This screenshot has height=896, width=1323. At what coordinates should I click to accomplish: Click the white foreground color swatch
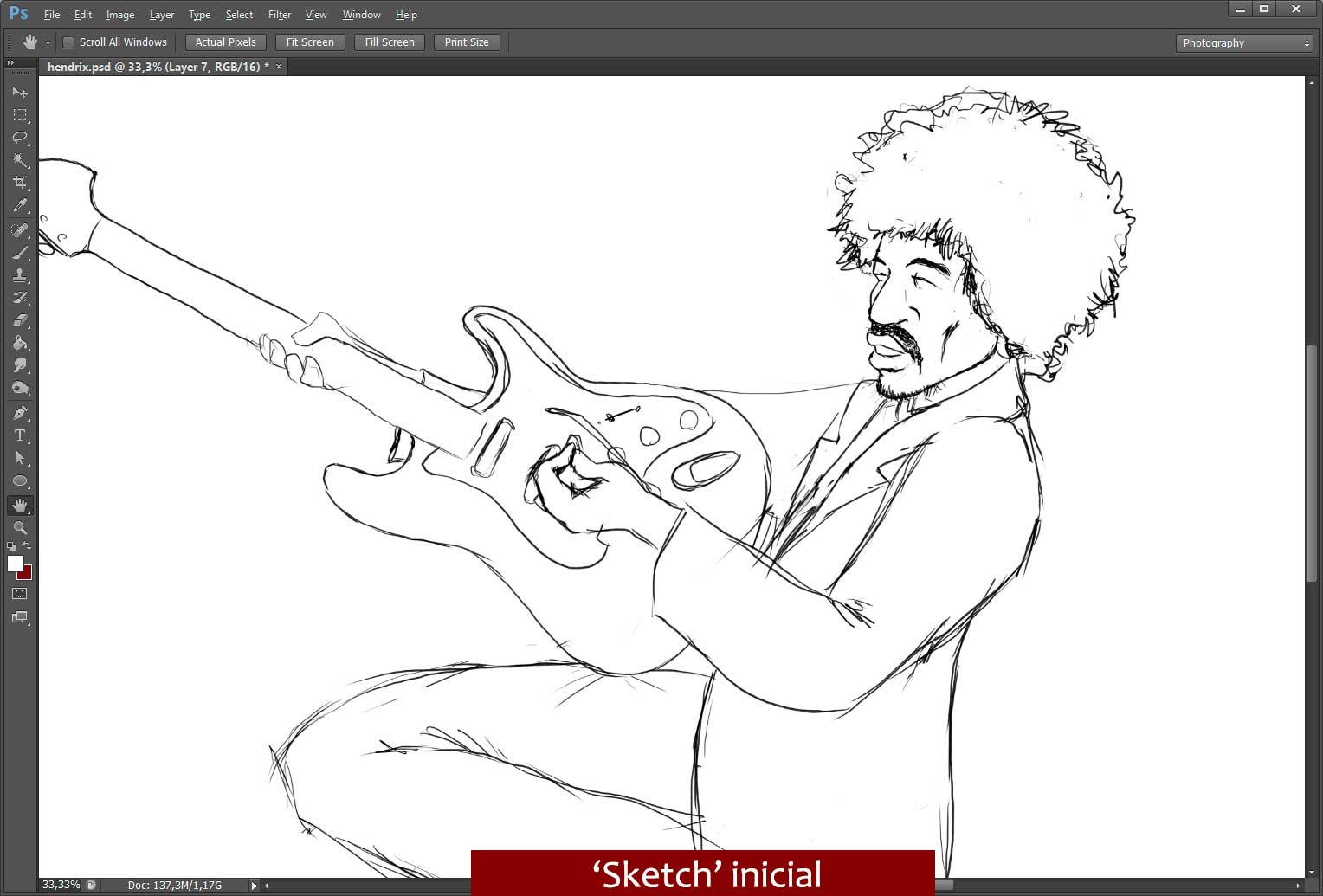tap(14, 563)
